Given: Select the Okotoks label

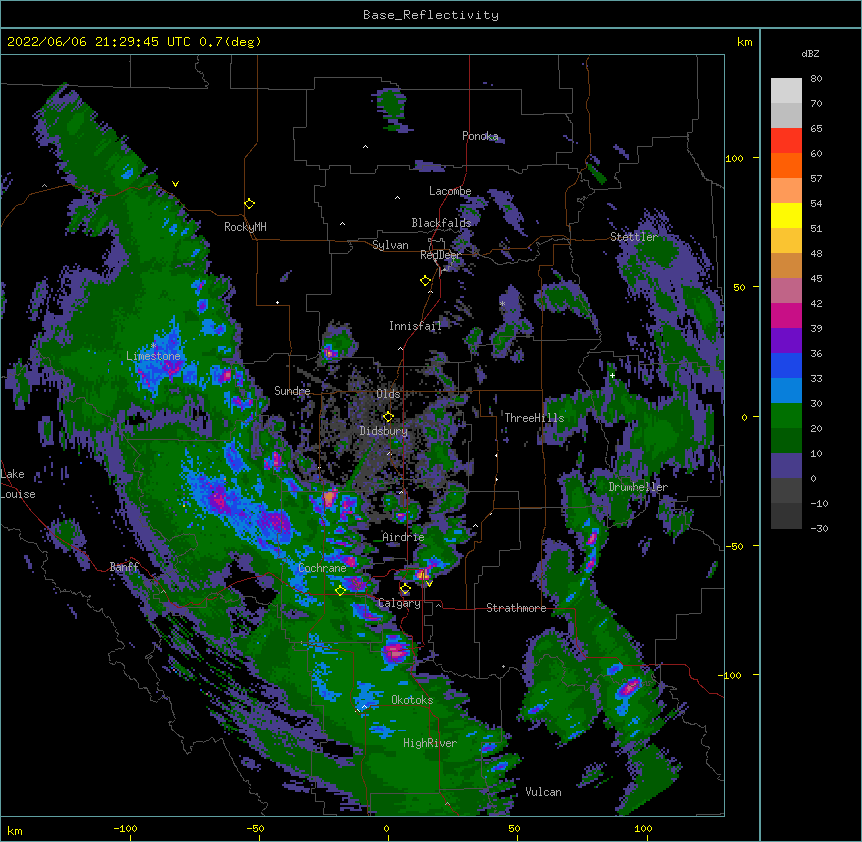Looking at the screenshot, I should [x=412, y=700].
